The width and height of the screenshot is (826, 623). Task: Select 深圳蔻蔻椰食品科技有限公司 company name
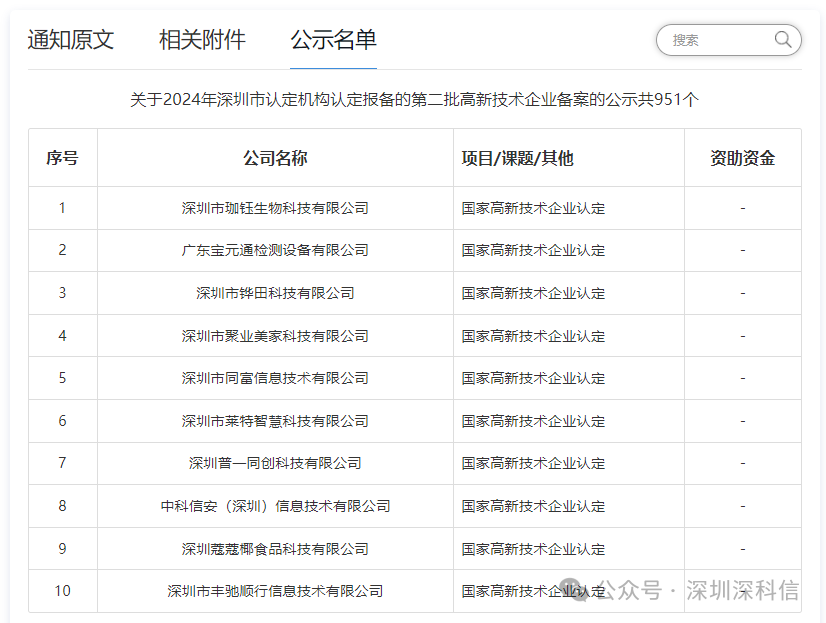pyautogui.click(x=275, y=549)
